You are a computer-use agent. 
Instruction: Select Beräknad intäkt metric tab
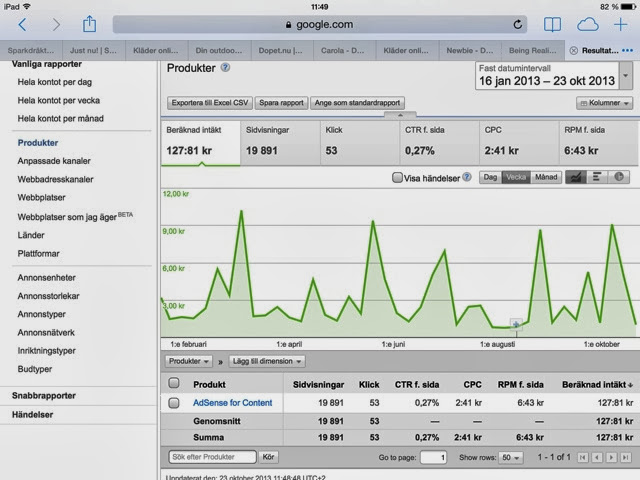200,143
